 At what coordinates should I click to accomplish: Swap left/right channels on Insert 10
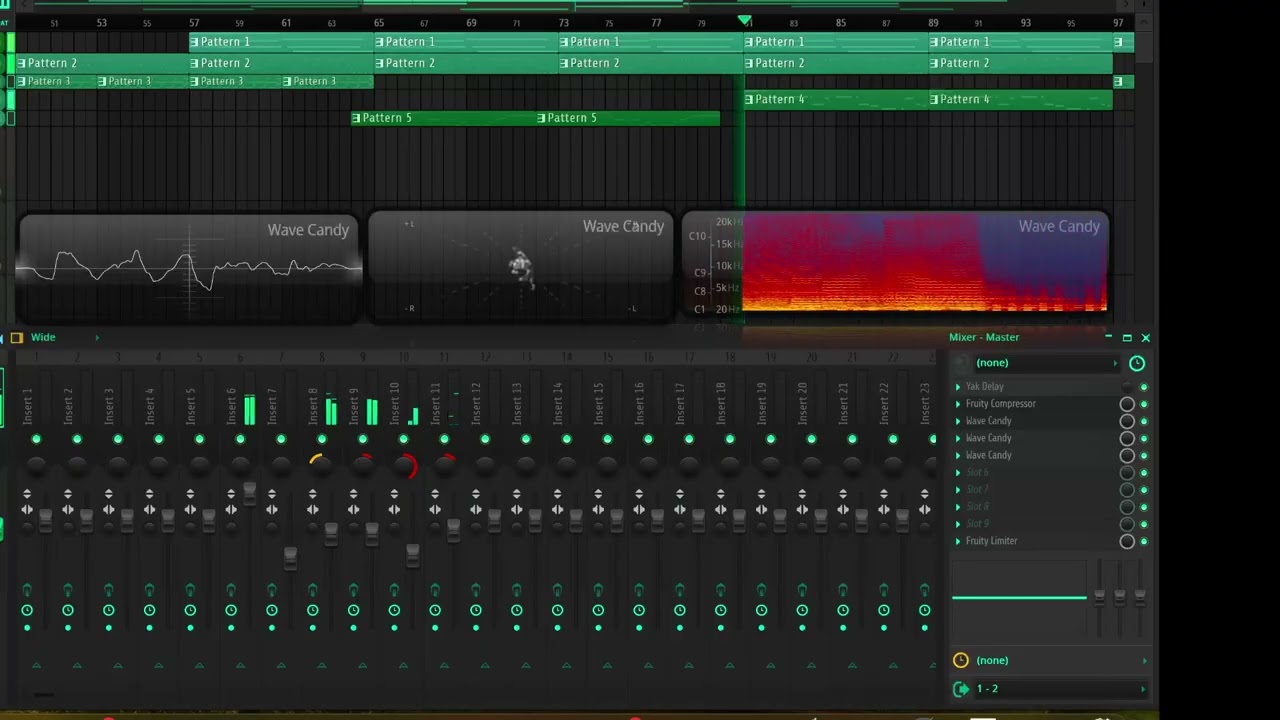[x=394, y=510]
